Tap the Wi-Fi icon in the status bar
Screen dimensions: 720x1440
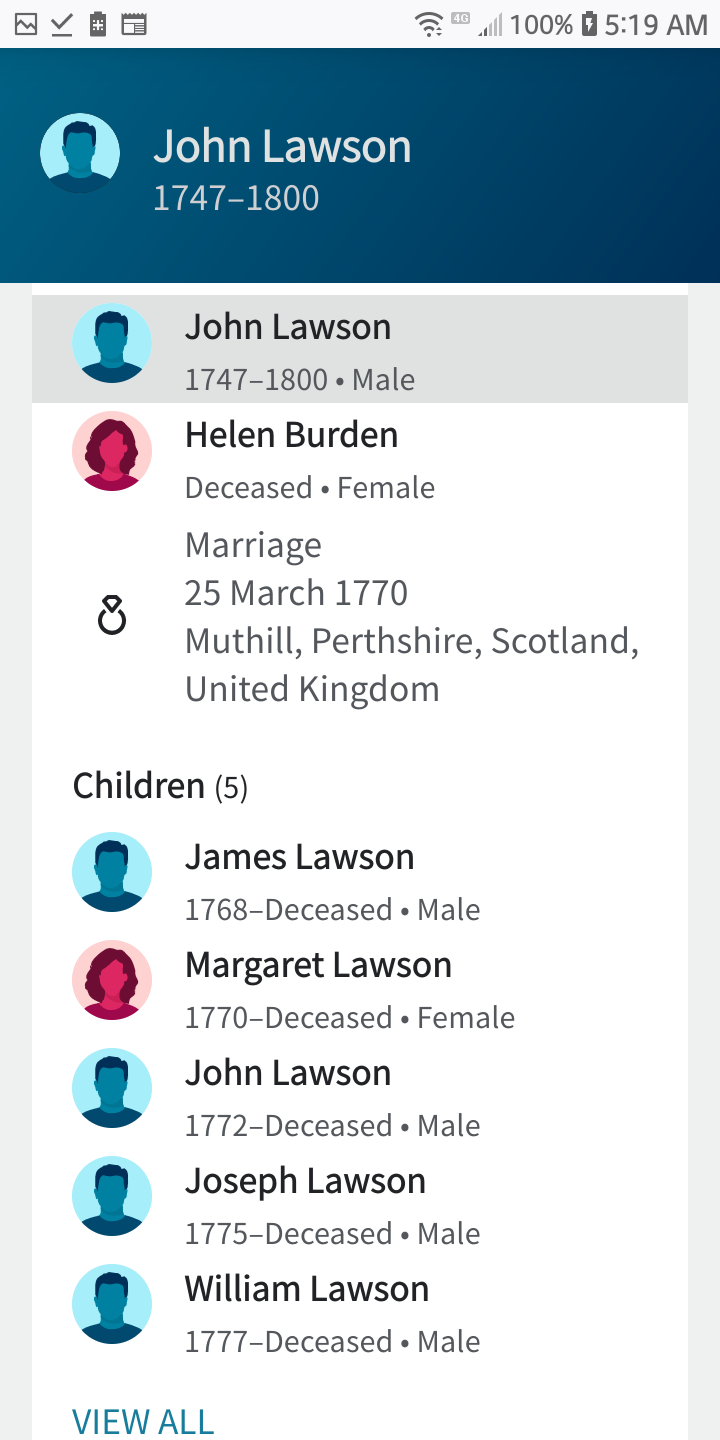430,24
